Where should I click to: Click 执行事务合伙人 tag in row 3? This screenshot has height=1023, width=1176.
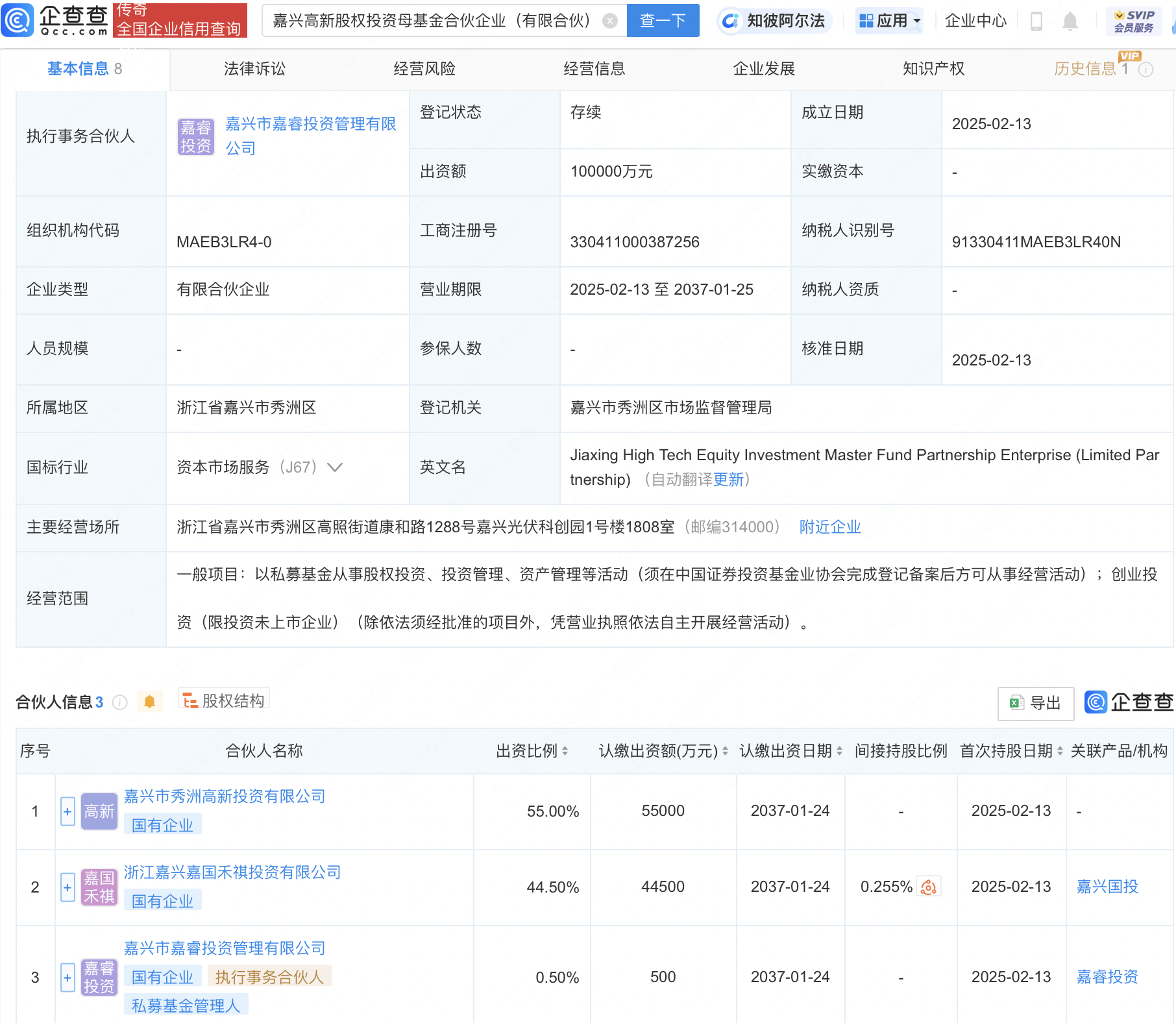point(269,977)
